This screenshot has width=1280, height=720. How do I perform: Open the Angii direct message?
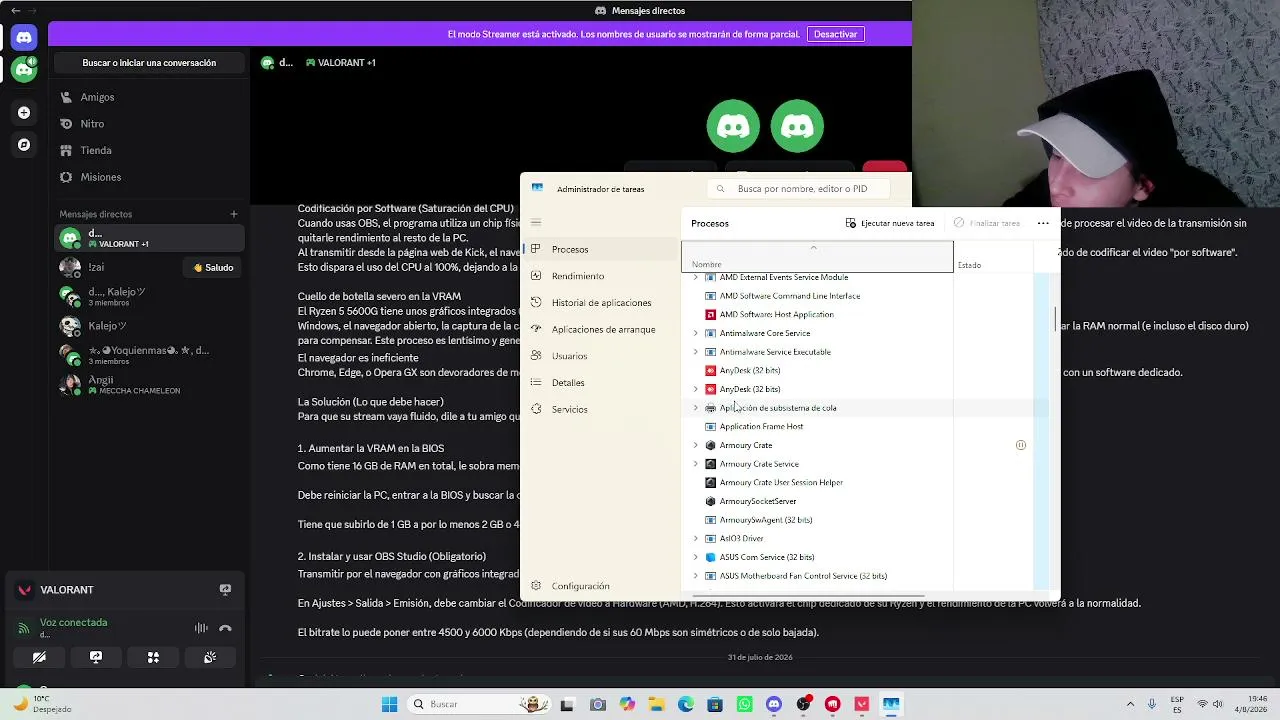149,385
